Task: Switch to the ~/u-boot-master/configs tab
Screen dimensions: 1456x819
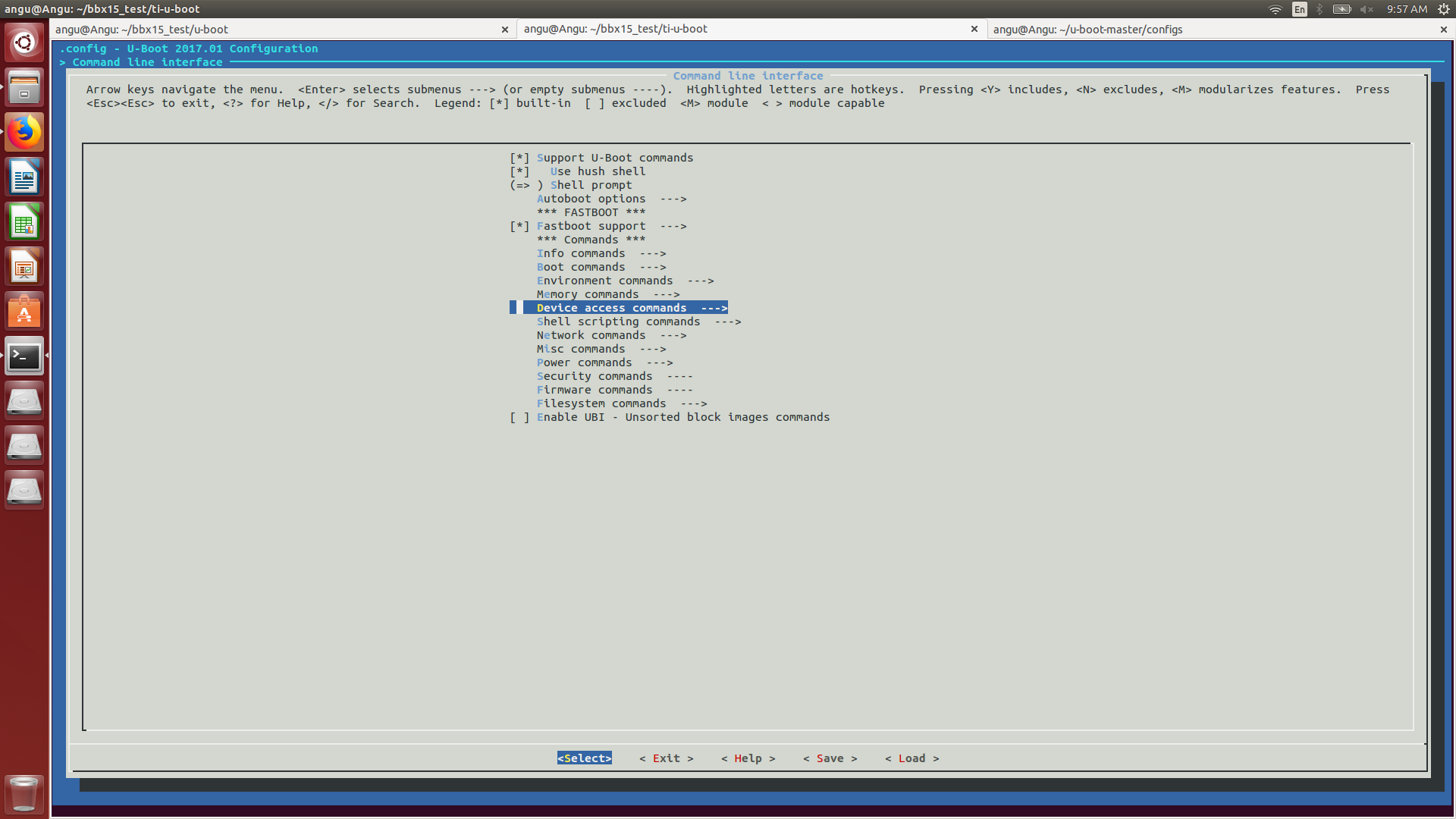Action: (x=1219, y=30)
